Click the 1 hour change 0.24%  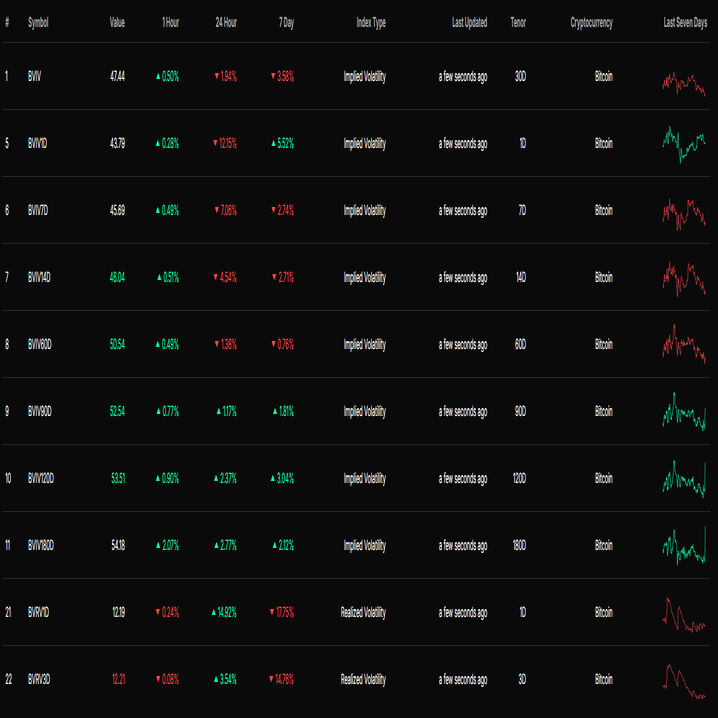(167, 612)
